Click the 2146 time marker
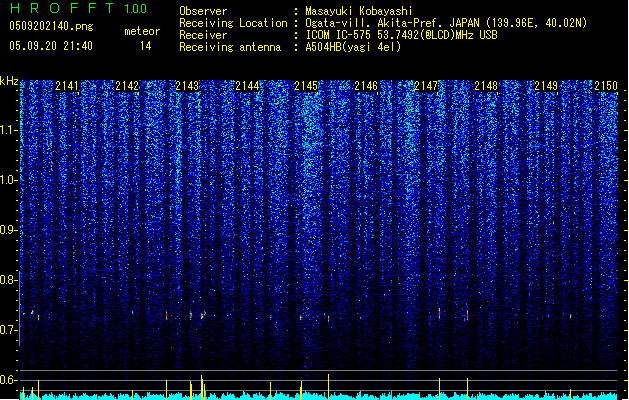The image size is (629, 400). [366, 85]
